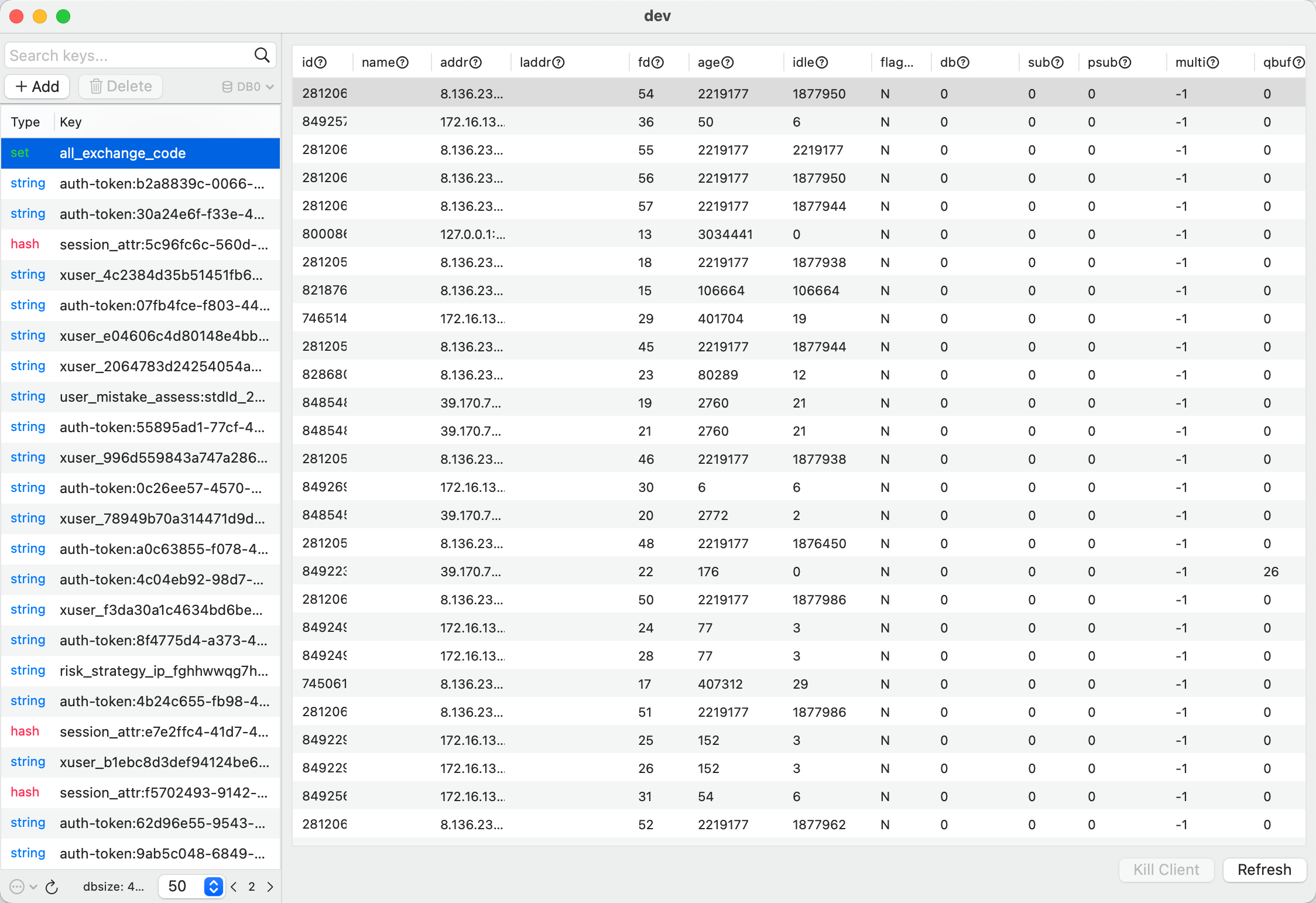Click info icon beside psub header
Screen dimensions: 1316x903
(x=1125, y=63)
